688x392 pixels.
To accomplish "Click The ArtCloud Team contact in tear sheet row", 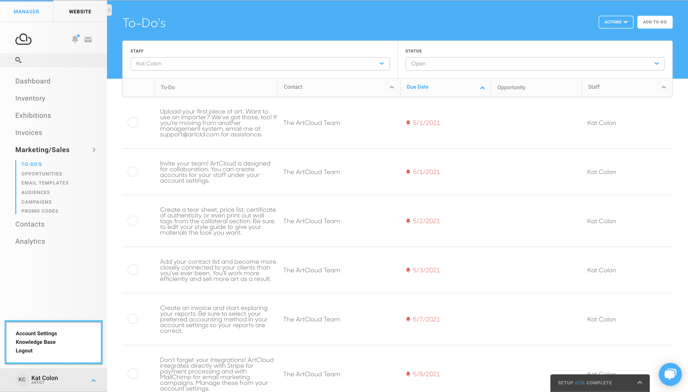I will point(312,221).
